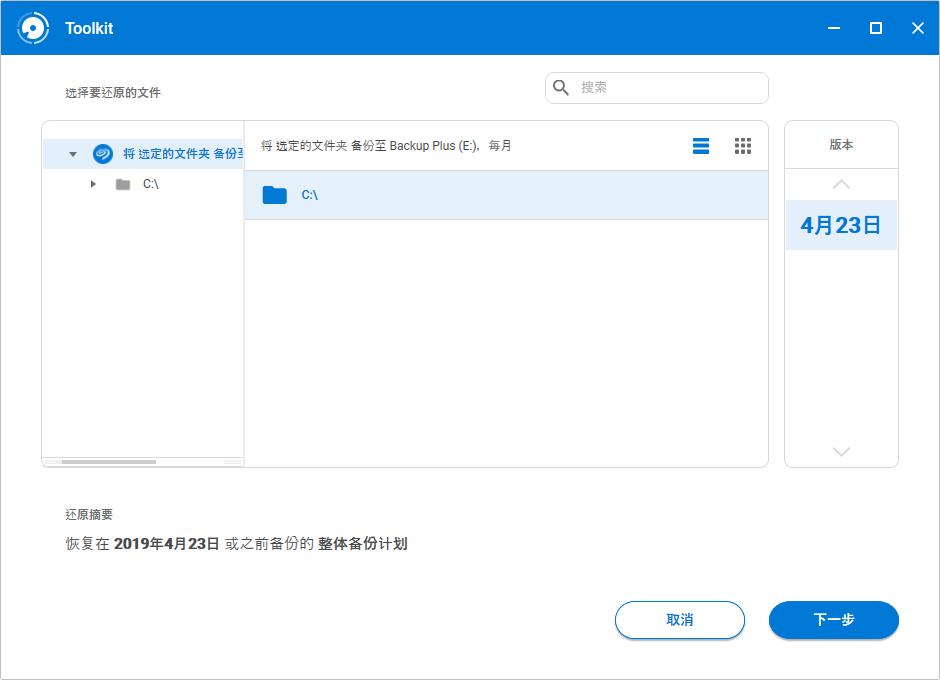Click the 版本 panel header
Screen dimensions: 940x680
point(841,144)
